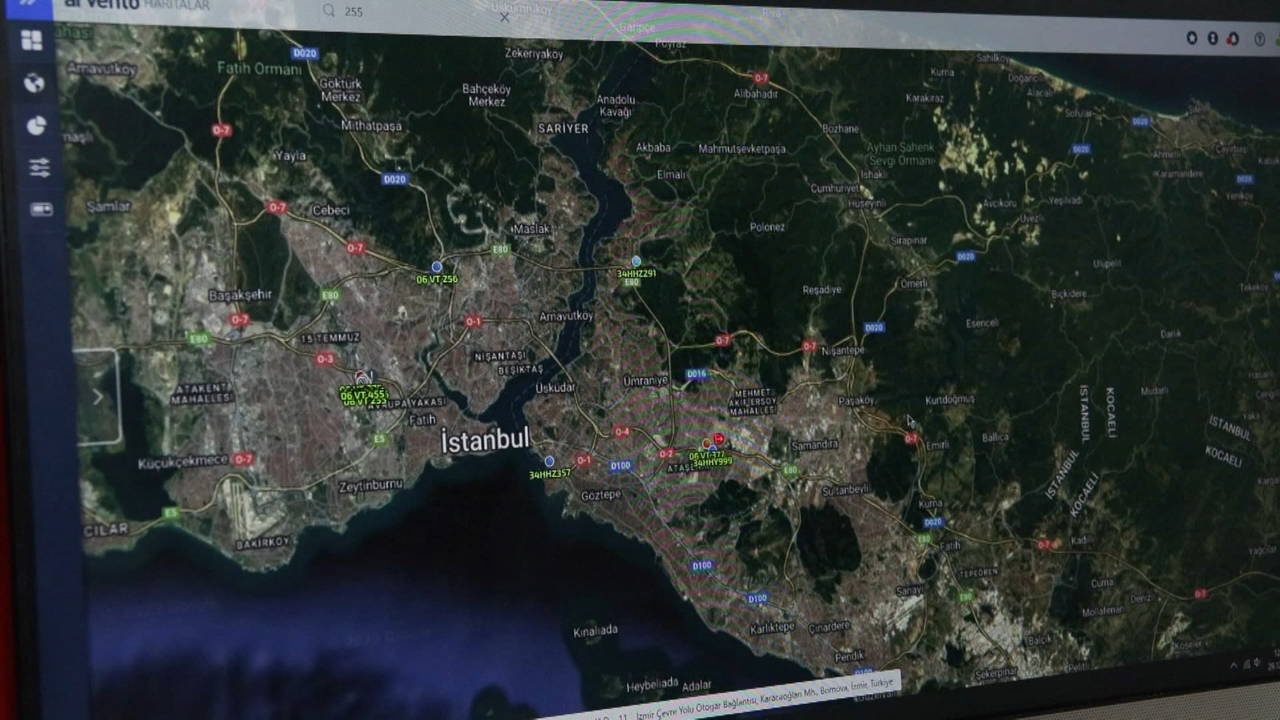Viewport: 1280px width, 720px height.
Task: Select vehicle marker 34HHZ291
Action: coord(636,262)
